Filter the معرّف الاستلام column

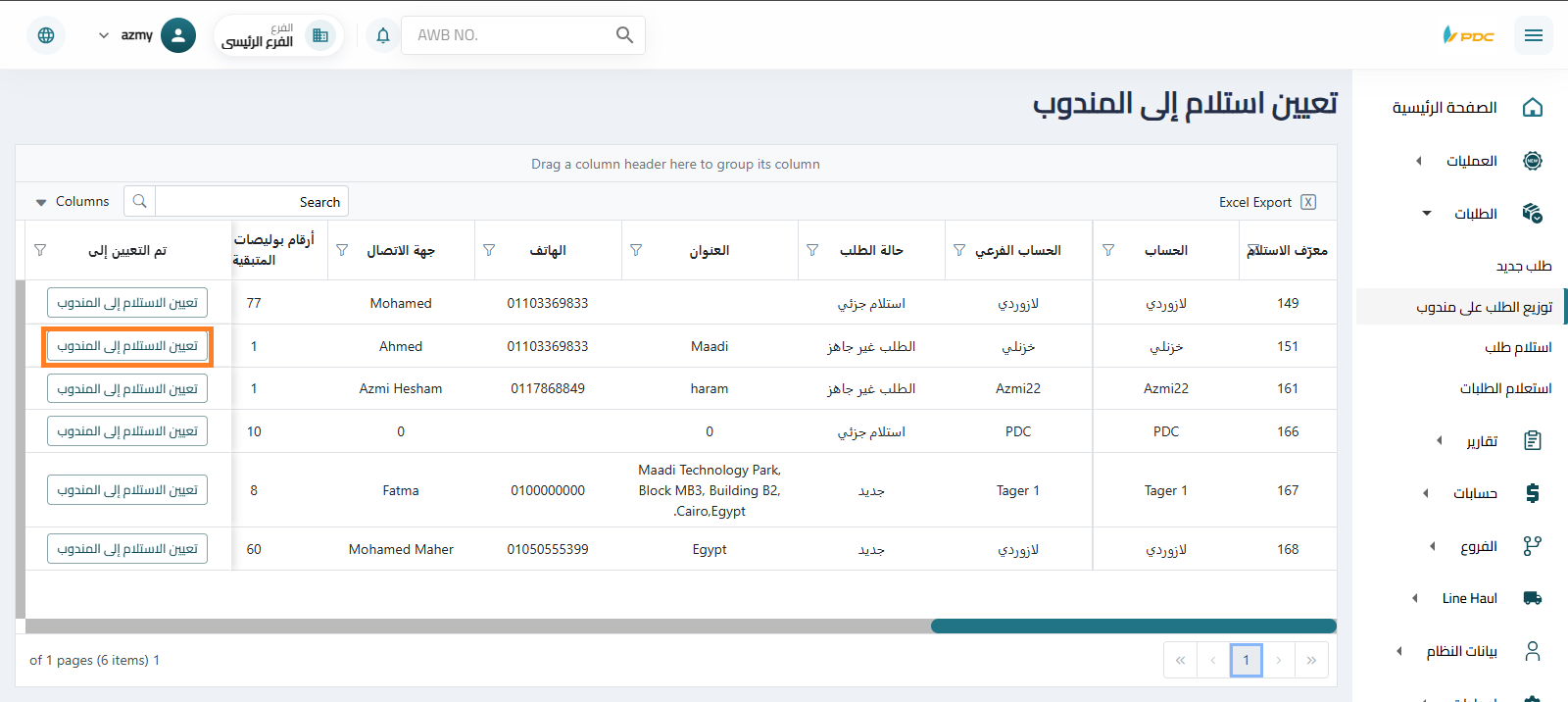[1253, 250]
